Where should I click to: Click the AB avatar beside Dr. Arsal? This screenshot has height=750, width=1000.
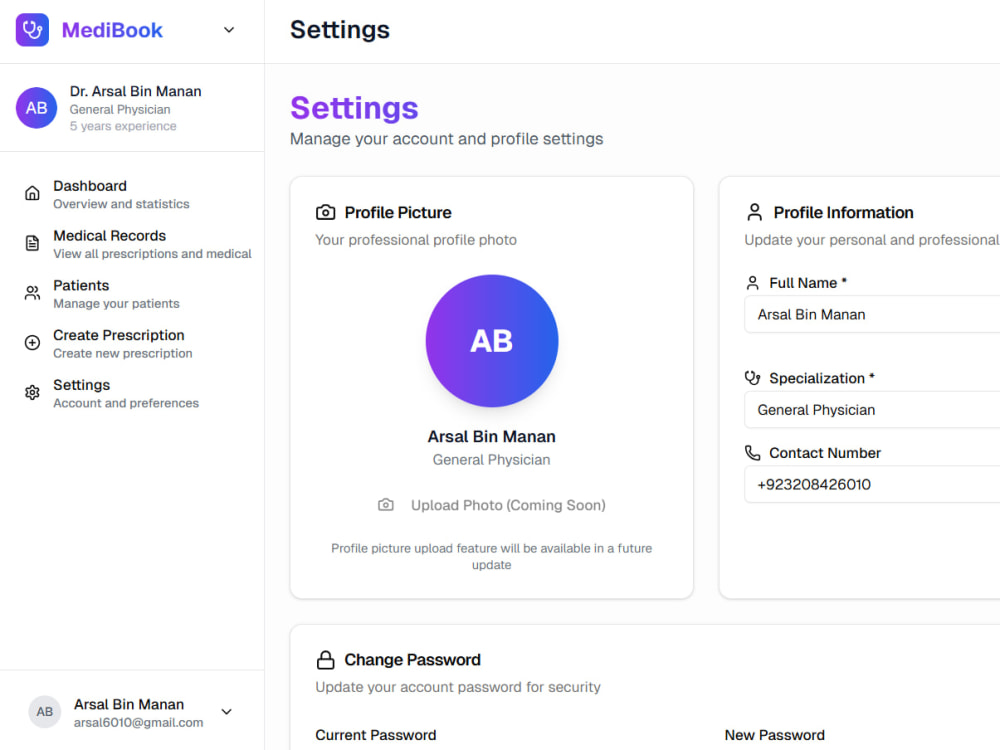(36, 108)
